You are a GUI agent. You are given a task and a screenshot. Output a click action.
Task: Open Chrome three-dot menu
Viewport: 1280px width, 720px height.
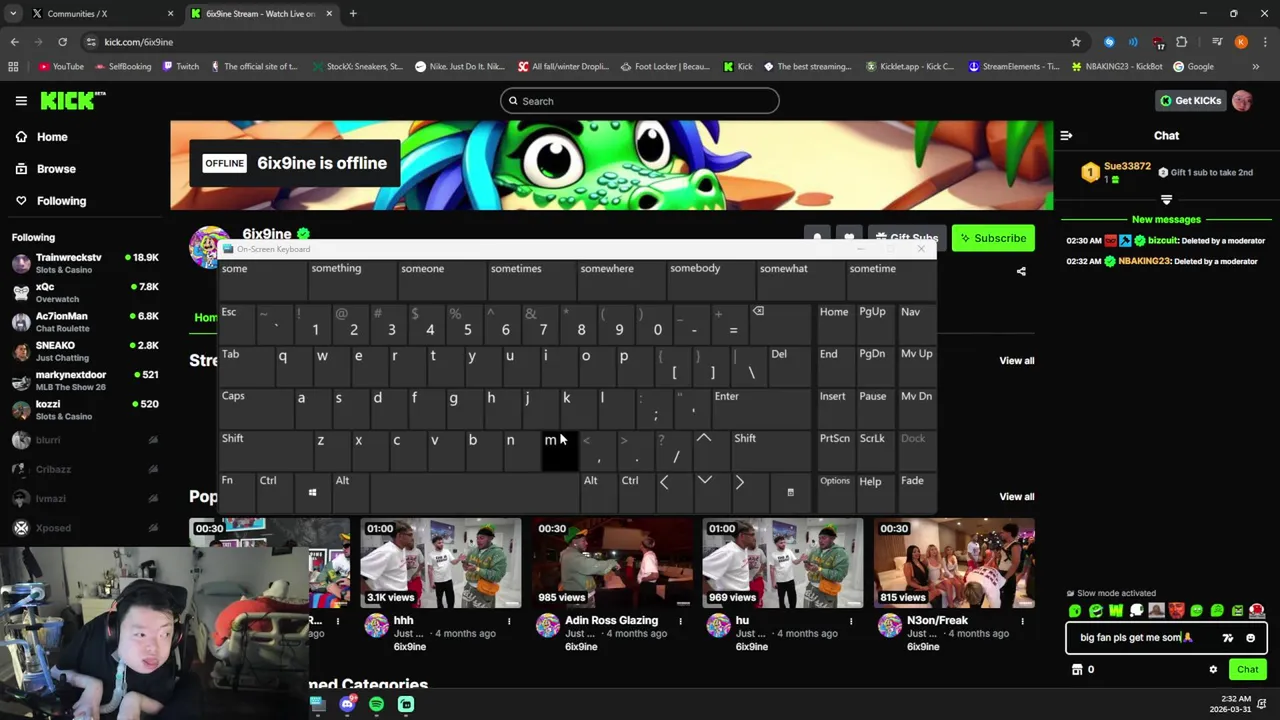[1263, 42]
